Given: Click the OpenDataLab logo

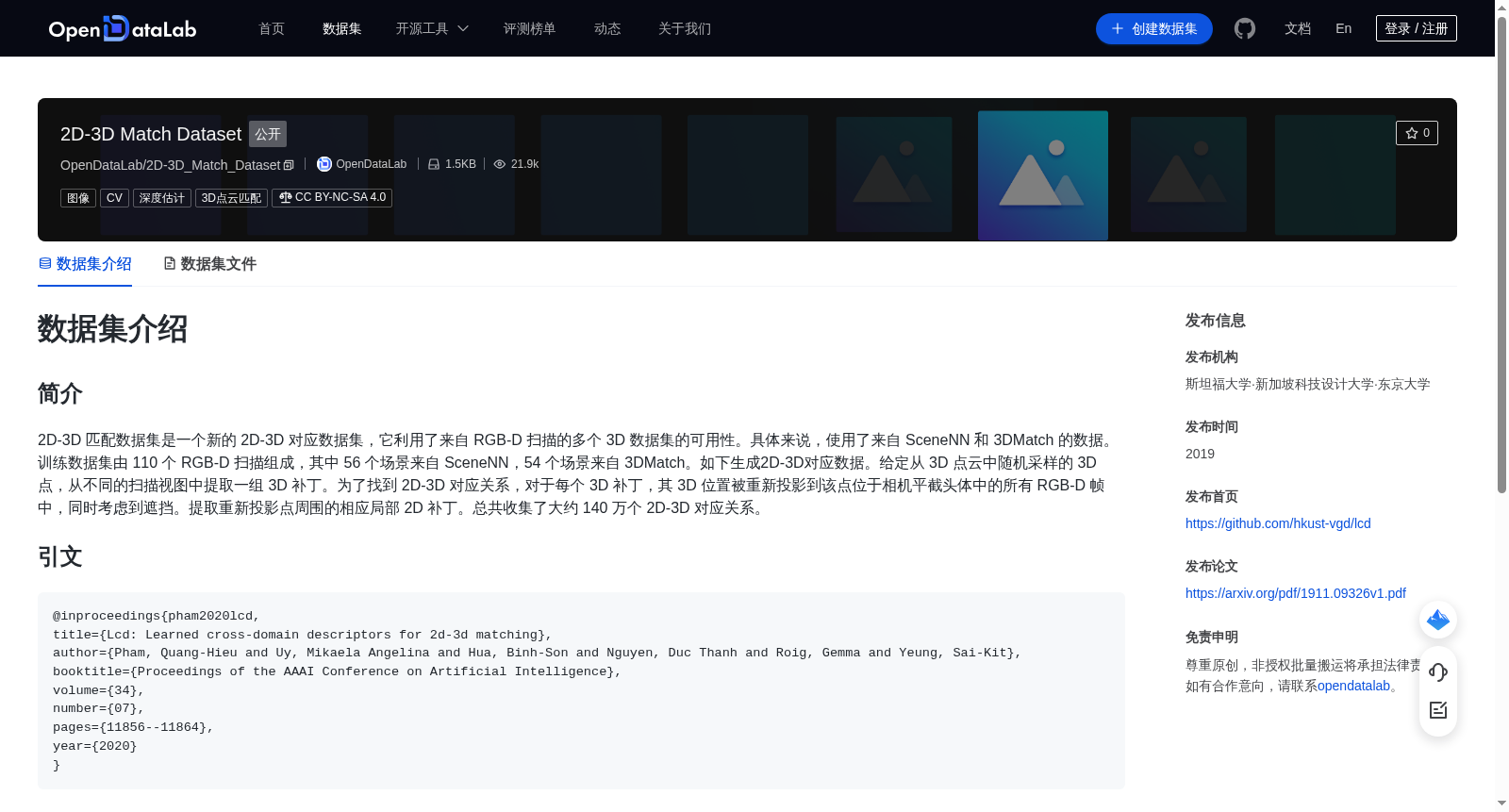Looking at the screenshot, I should 123,29.
